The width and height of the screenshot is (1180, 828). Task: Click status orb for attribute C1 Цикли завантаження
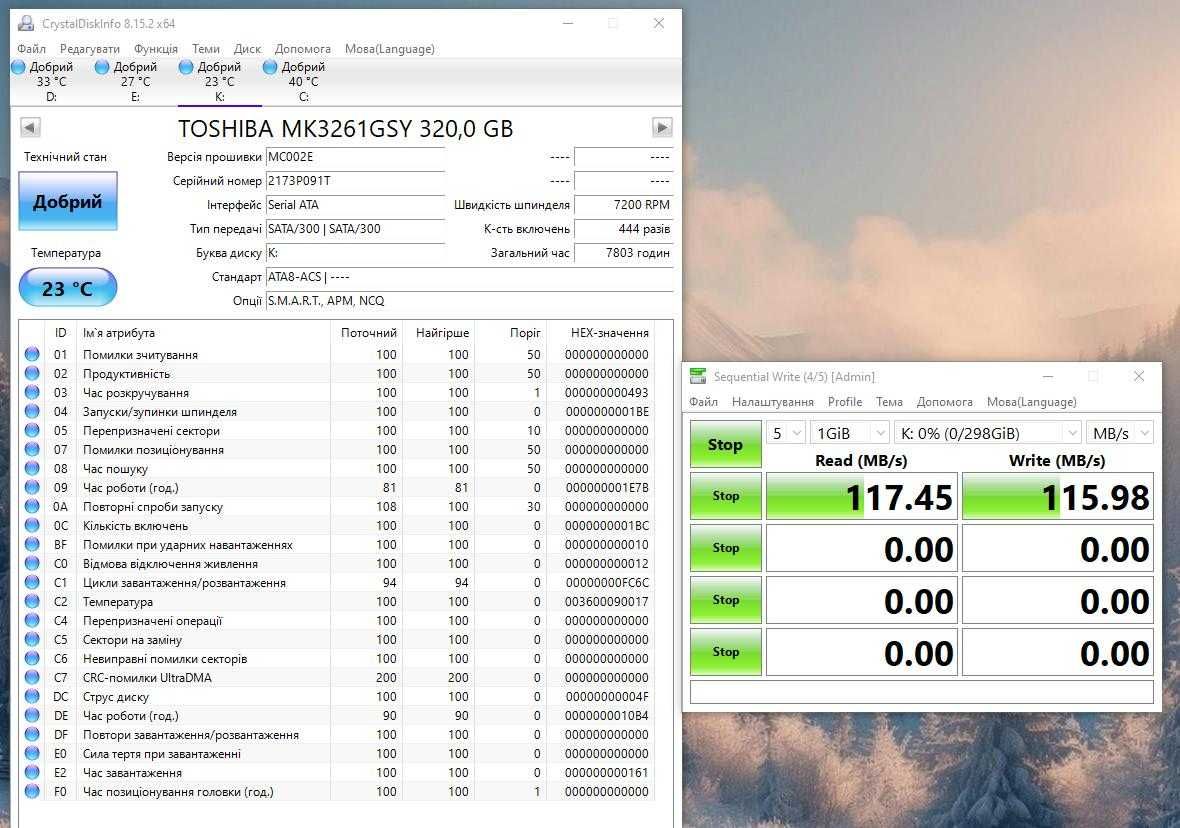(x=32, y=582)
